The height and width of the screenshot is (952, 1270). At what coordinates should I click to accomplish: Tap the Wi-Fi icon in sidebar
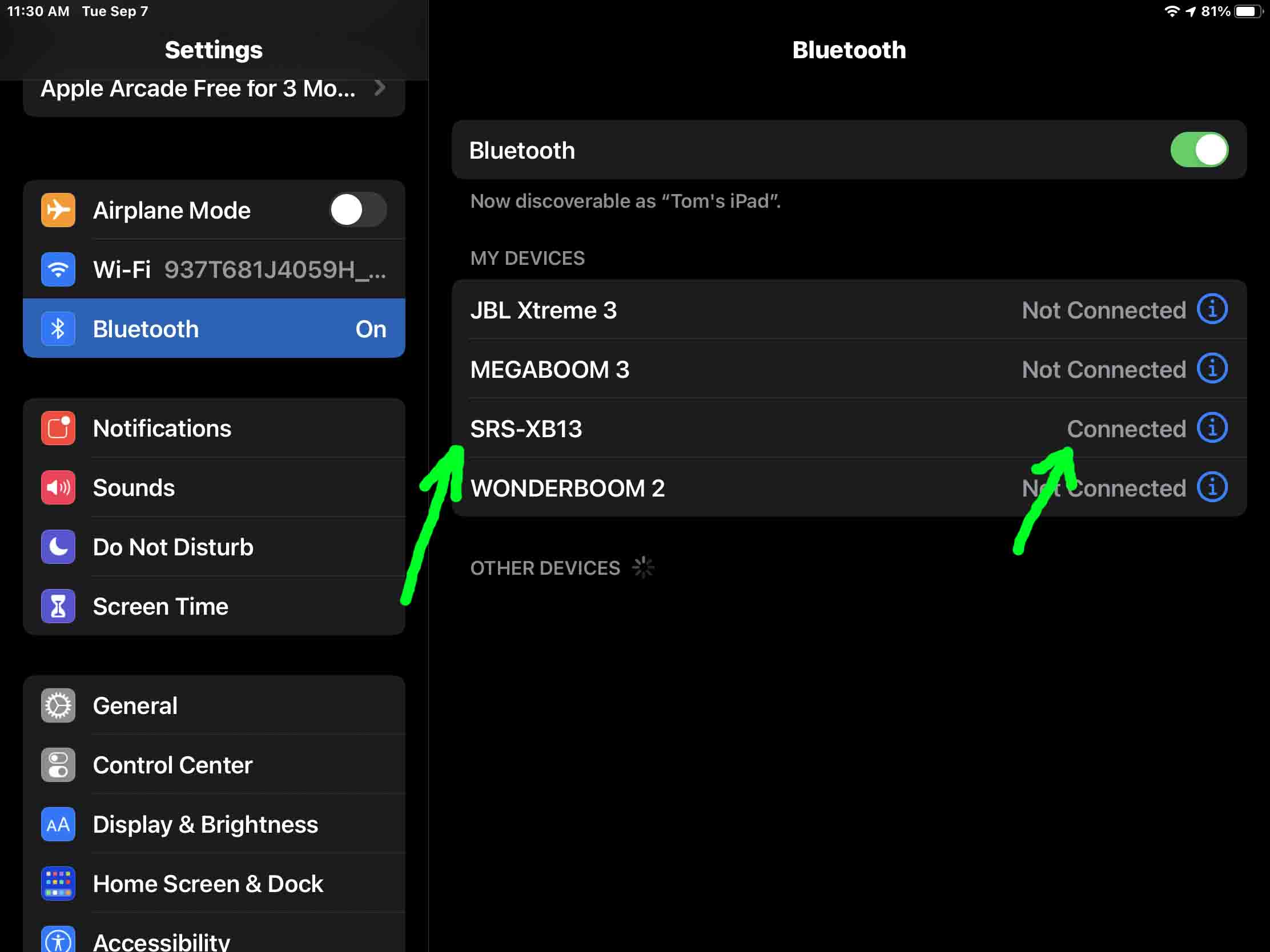[x=58, y=269]
